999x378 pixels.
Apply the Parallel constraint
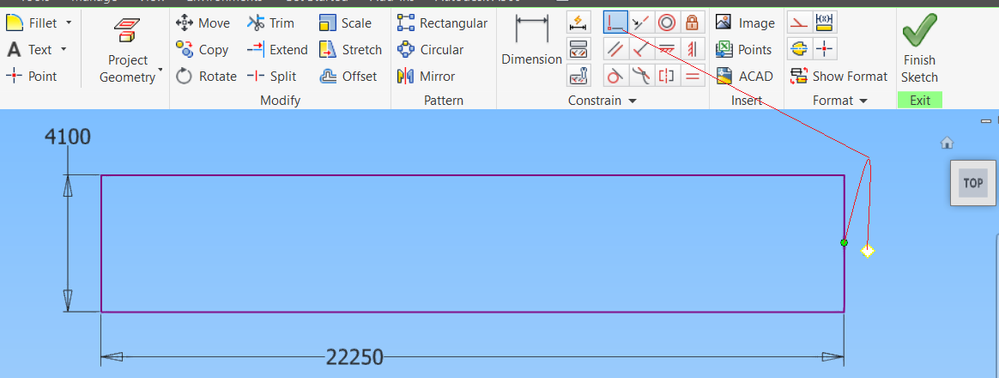(x=615, y=49)
